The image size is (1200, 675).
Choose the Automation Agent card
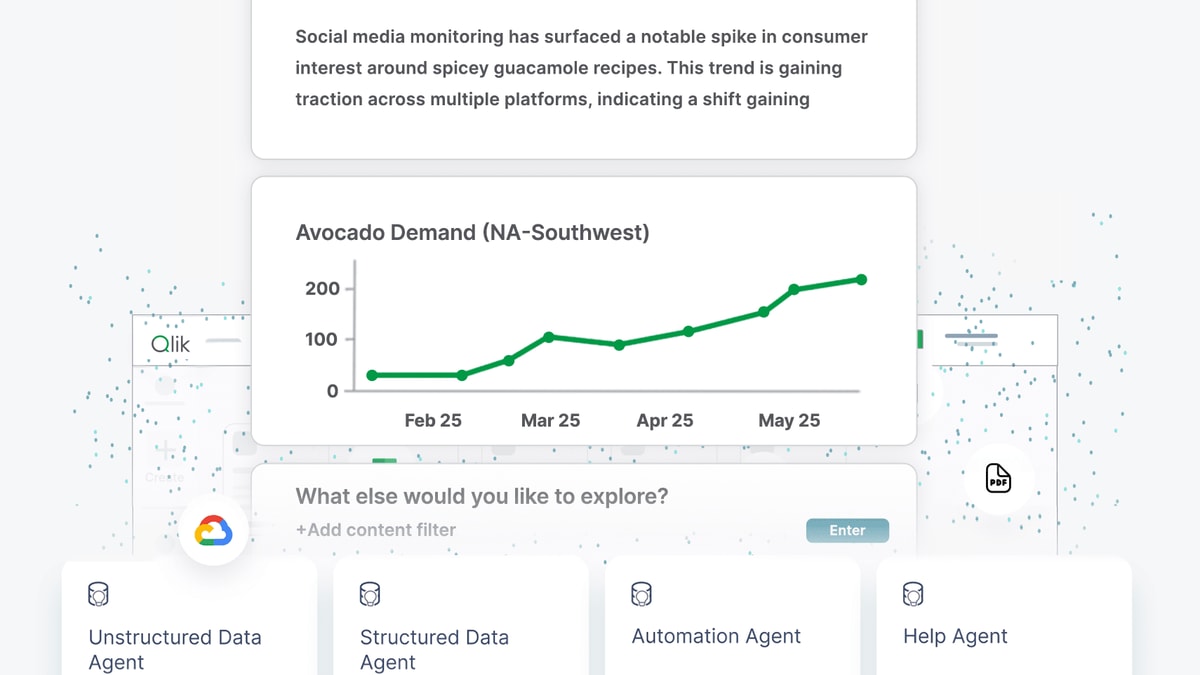(732, 616)
